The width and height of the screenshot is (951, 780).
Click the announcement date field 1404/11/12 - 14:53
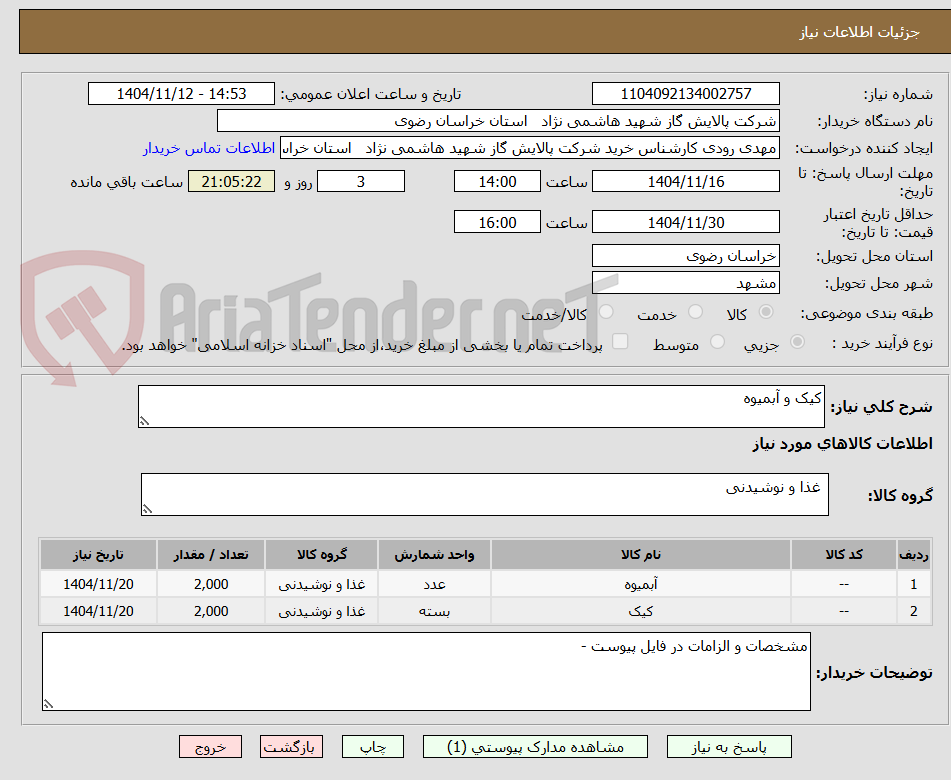[x=181, y=94]
